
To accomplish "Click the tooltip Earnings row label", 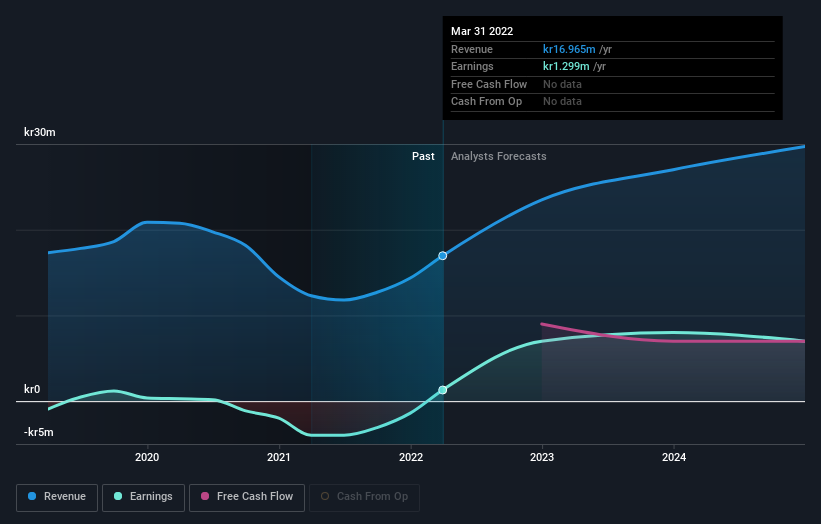I will pos(472,66).
